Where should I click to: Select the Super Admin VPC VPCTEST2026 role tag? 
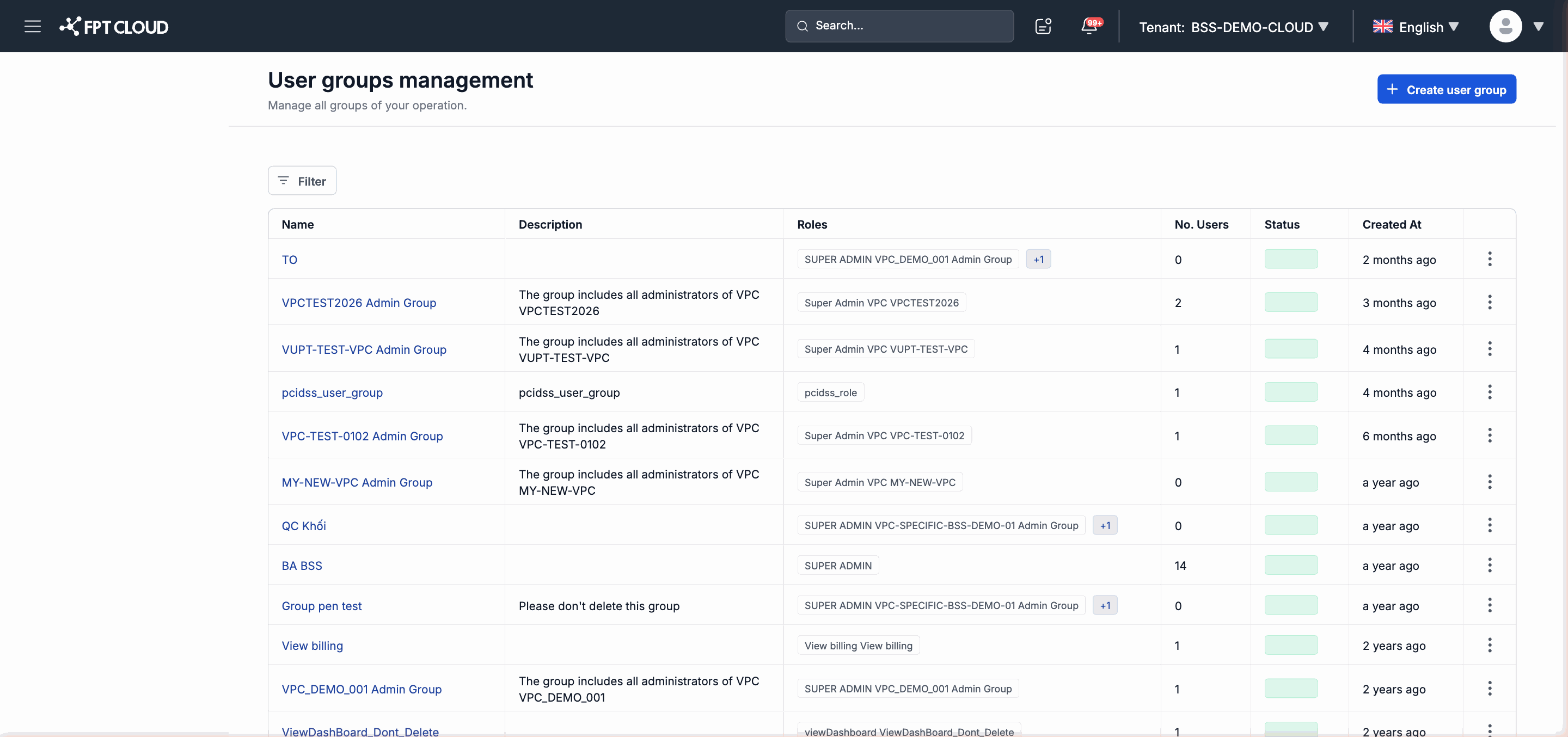(x=881, y=303)
